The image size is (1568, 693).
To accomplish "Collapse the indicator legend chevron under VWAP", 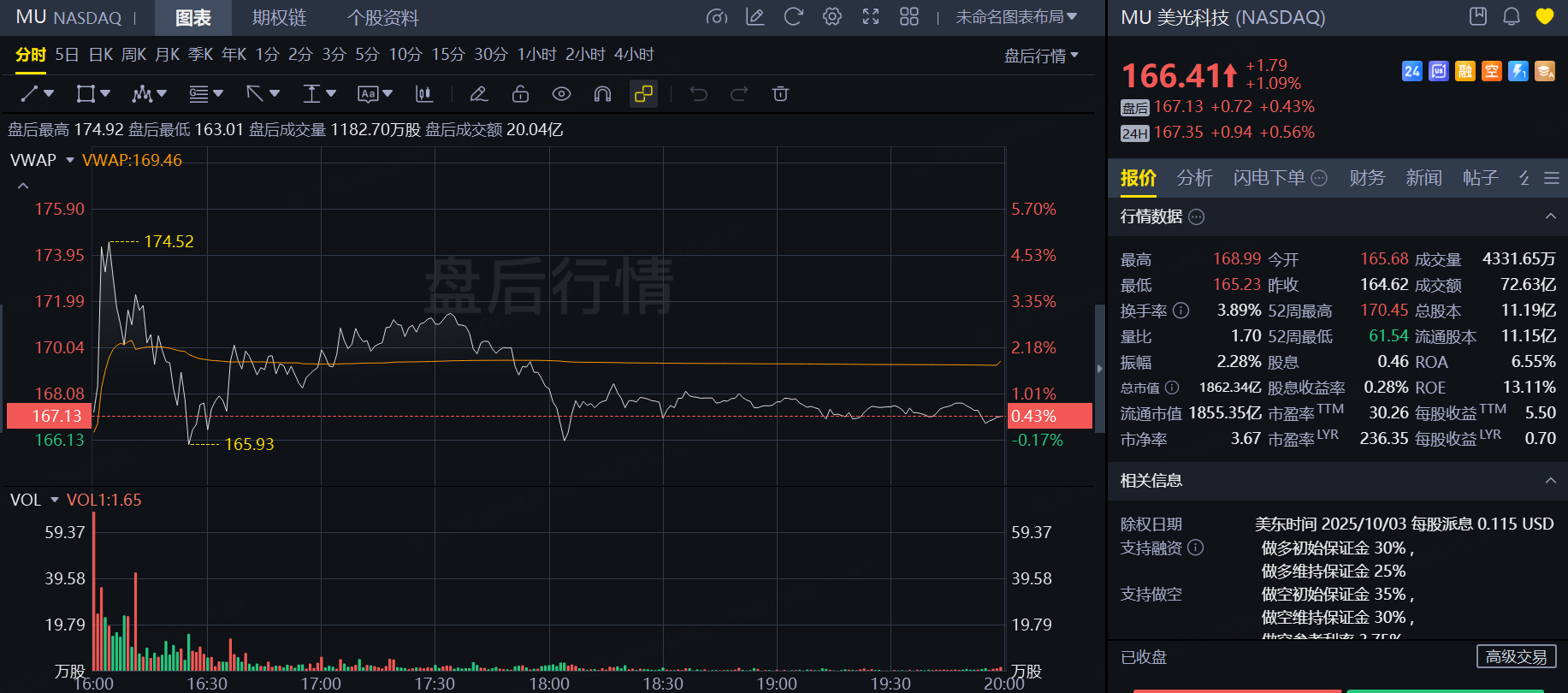I will [23, 186].
